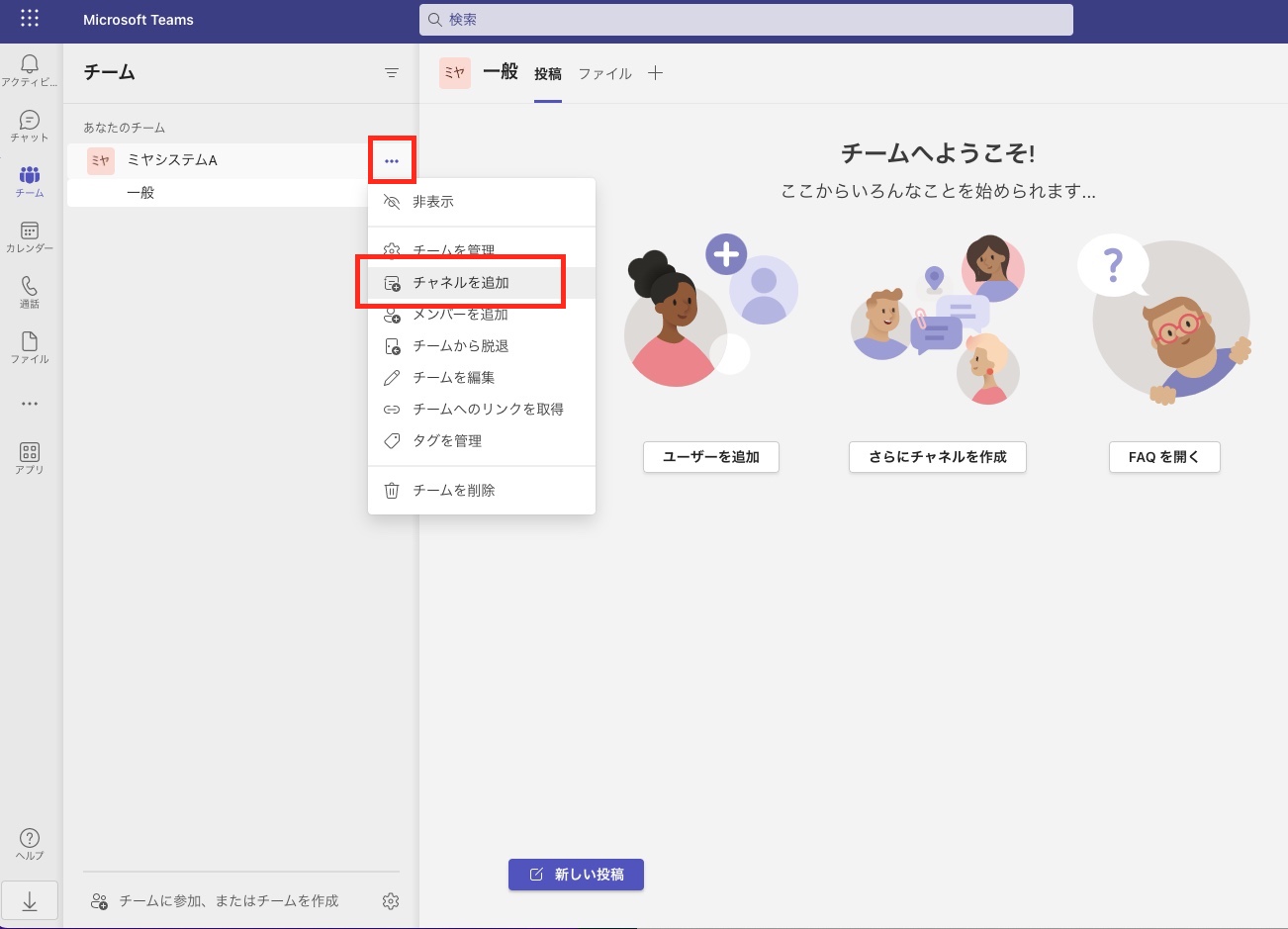Click the さらにチャネルを作成 button
Viewport: 1288px width, 929px height.
click(938, 457)
